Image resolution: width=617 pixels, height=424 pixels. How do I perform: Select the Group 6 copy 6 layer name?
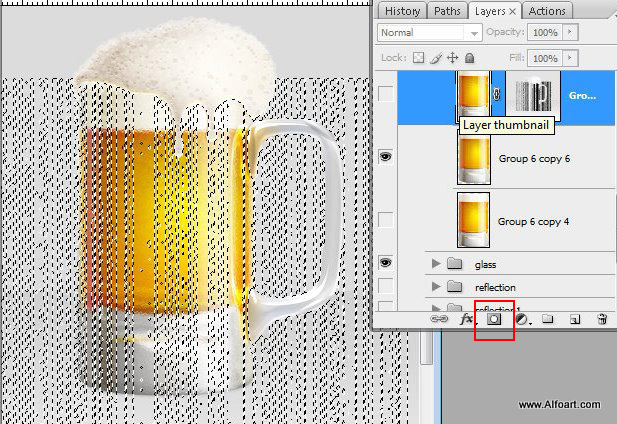click(x=534, y=159)
